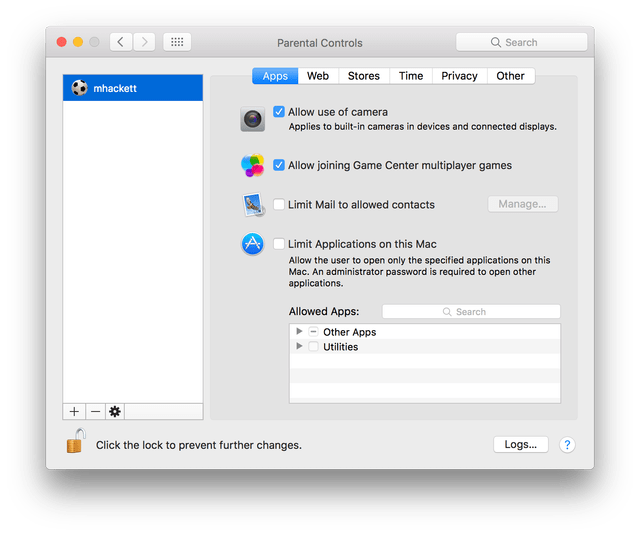This screenshot has width=640, height=535.
Task: Uncheck Allow joining Game Center multiplayer games
Action: [279, 165]
